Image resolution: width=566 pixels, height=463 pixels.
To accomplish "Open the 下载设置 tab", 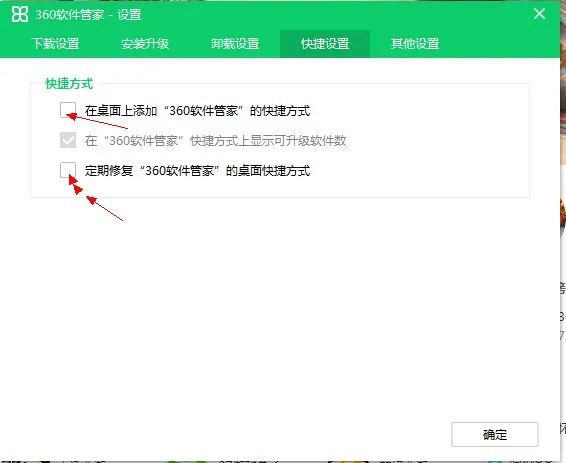I will pyautogui.click(x=55, y=44).
